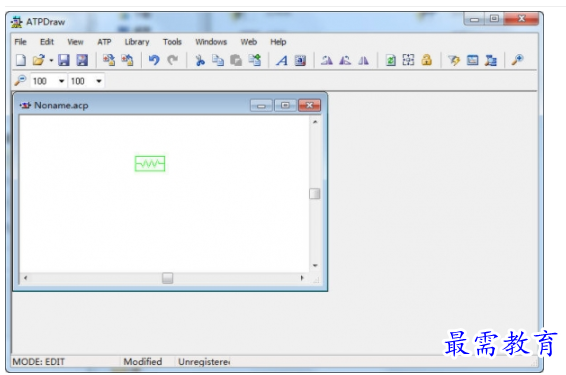The height and width of the screenshot is (375, 566).
Task: Open the Web menu
Action: [x=249, y=42]
